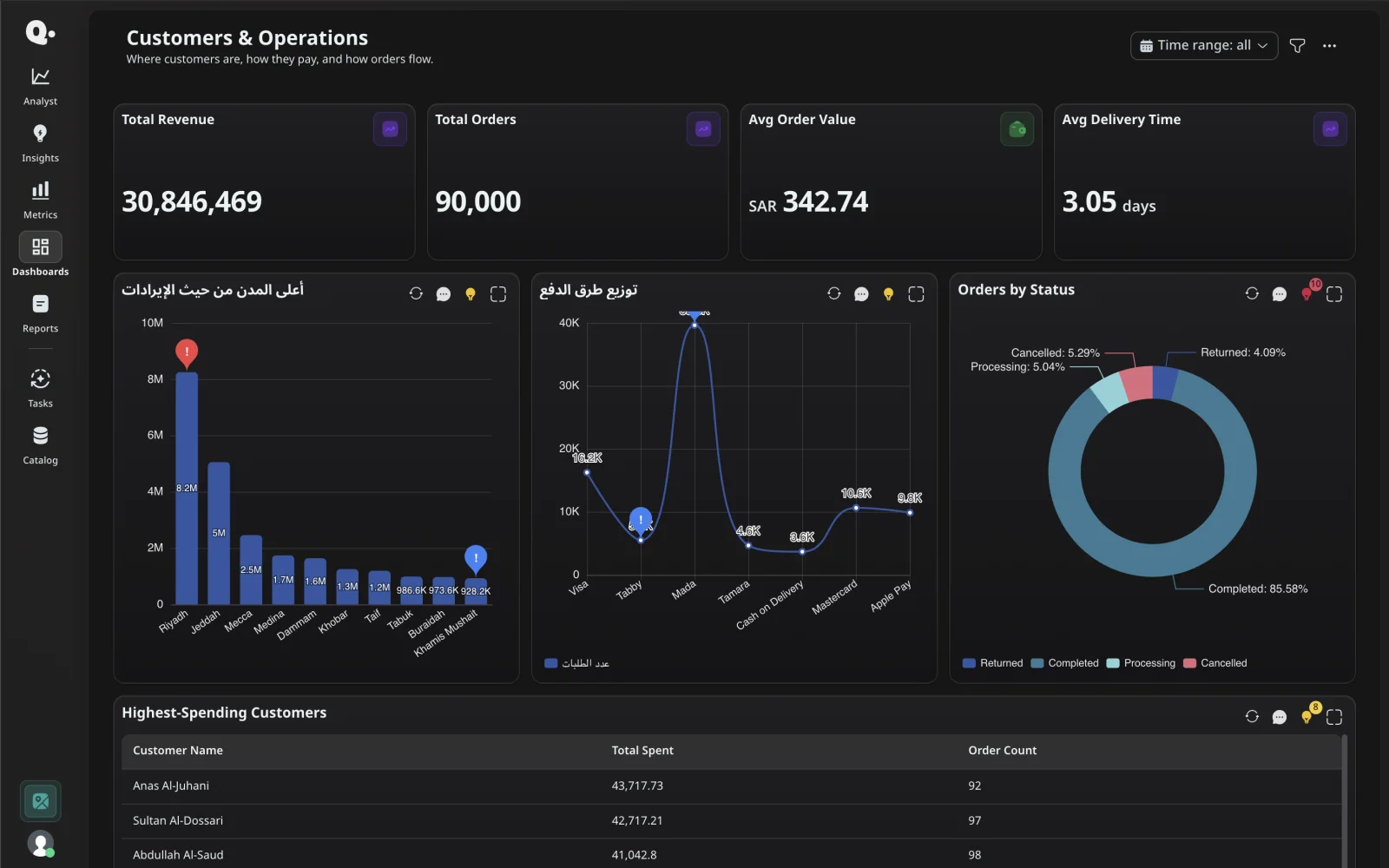The height and width of the screenshot is (868, 1389).
Task: Expand the cities revenue chart to fullscreen
Action: (498, 294)
